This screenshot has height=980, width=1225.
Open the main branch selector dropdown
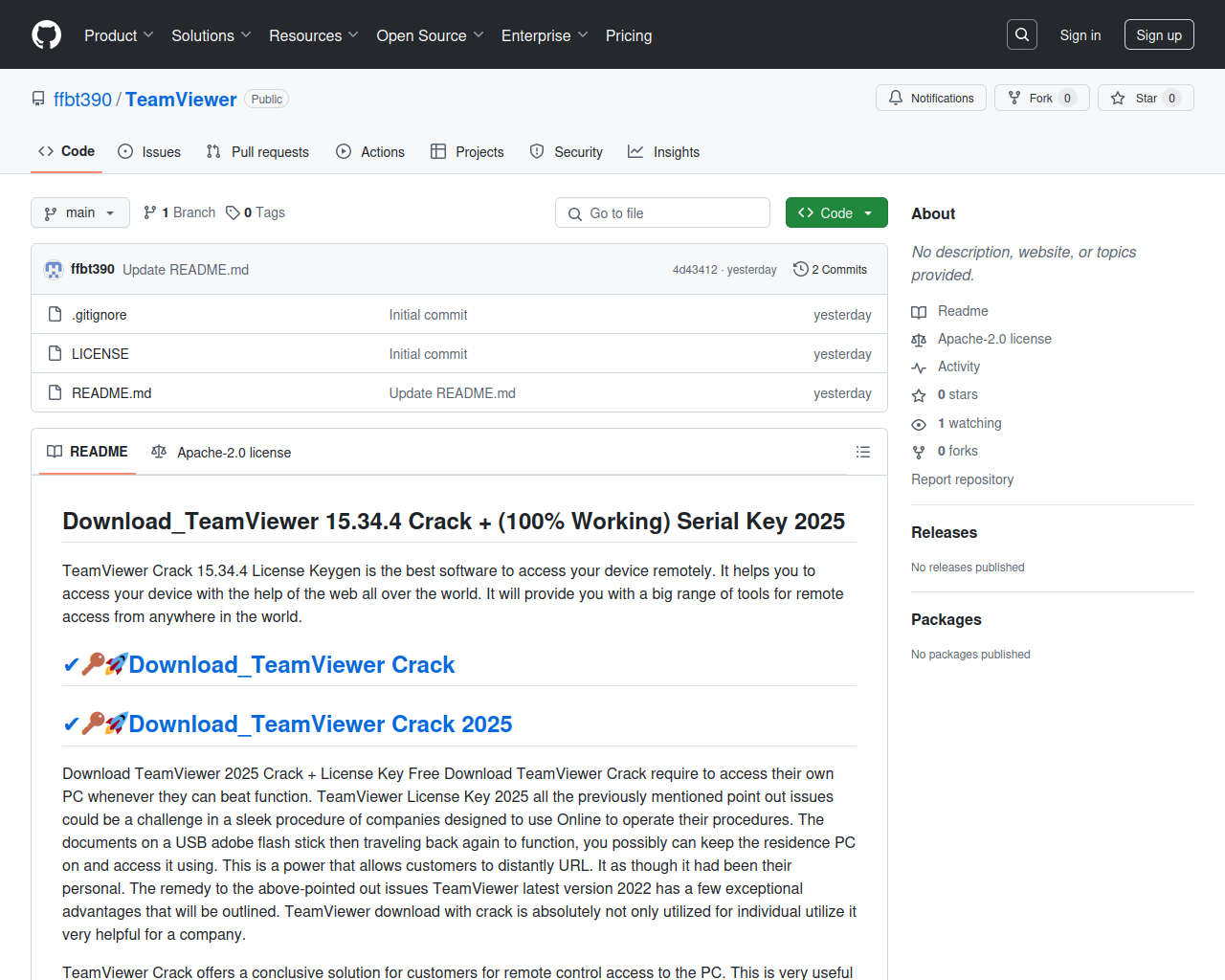pyautogui.click(x=80, y=212)
